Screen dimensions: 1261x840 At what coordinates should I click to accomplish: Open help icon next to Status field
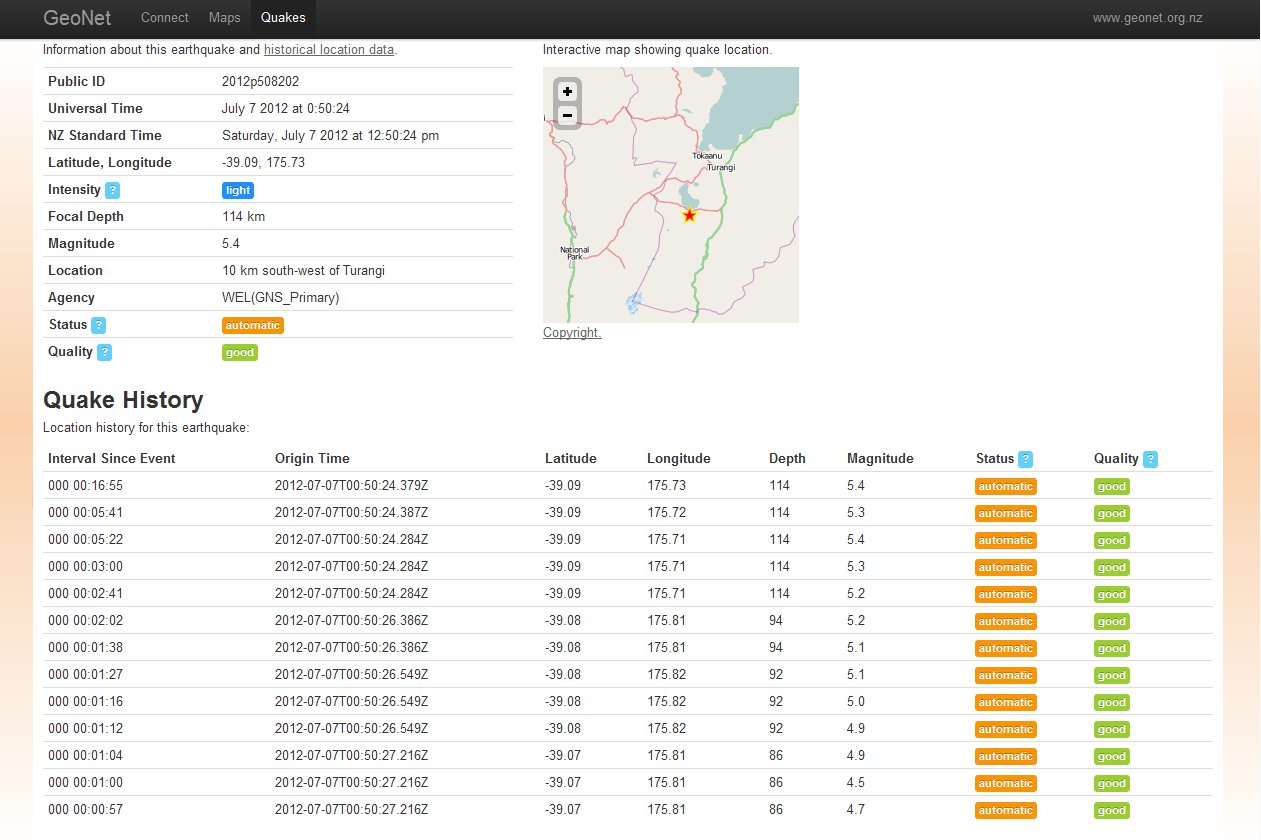[98, 325]
